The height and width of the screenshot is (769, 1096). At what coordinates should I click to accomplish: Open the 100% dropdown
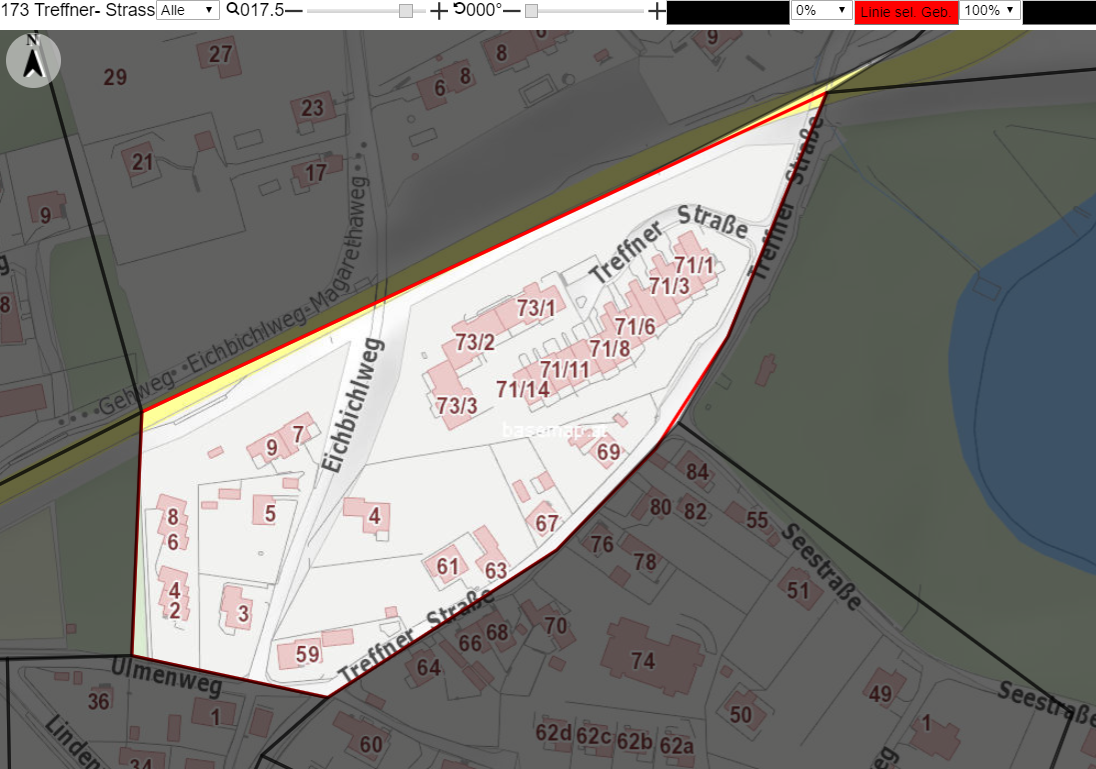pyautogui.click(x=990, y=10)
